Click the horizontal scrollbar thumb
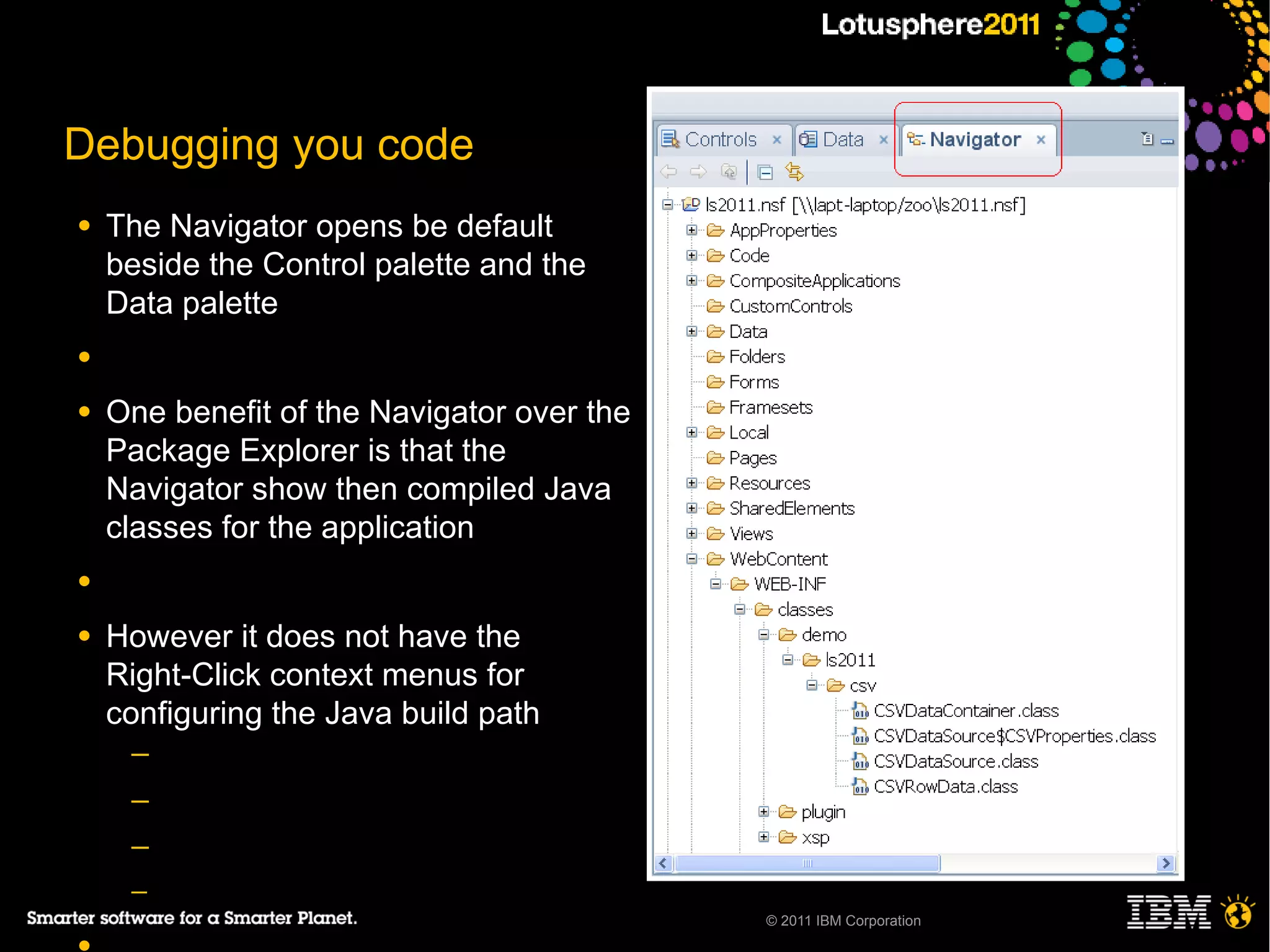 point(807,863)
